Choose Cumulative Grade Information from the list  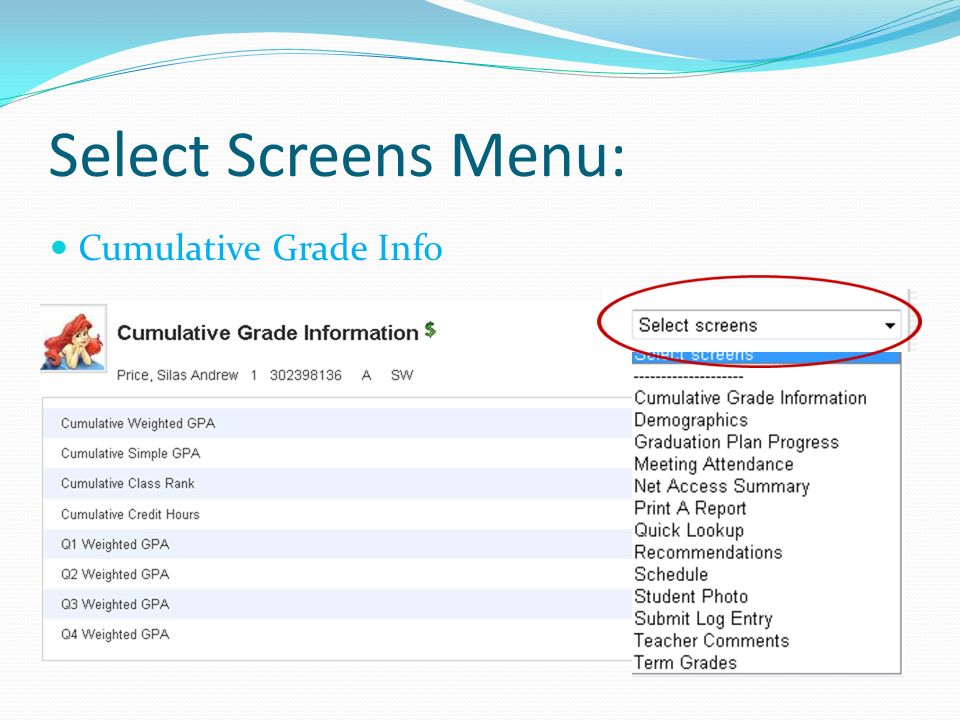pyautogui.click(x=750, y=398)
